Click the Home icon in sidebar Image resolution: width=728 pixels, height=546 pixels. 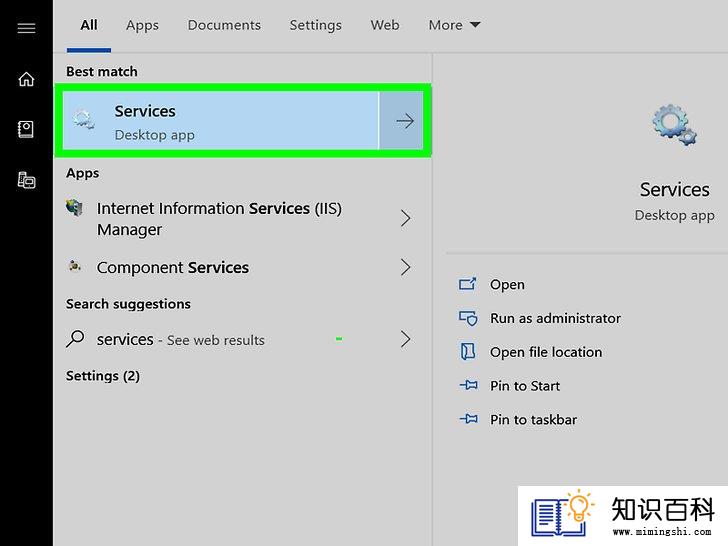pyautogui.click(x=26, y=79)
